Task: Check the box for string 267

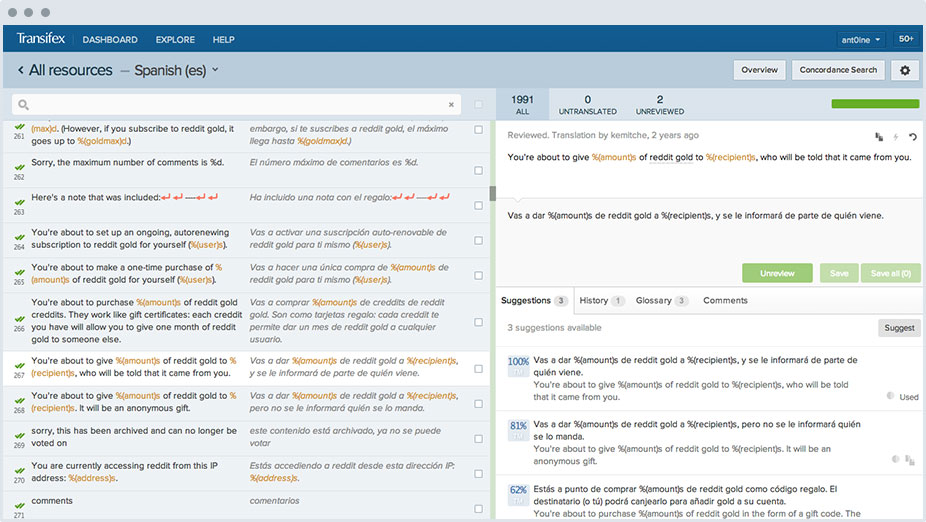Action: click(478, 368)
